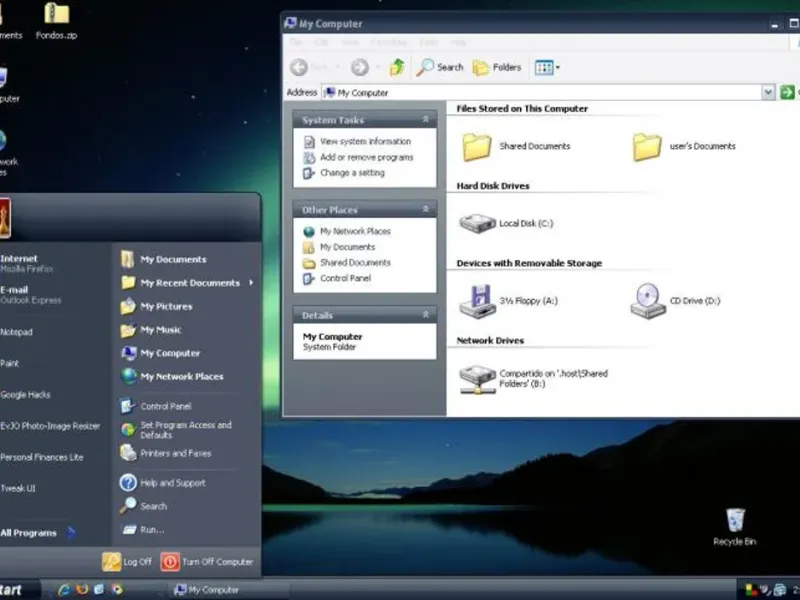Open the Search pane in My Computer
Image resolution: width=800 pixels, height=600 pixels.
(440, 67)
